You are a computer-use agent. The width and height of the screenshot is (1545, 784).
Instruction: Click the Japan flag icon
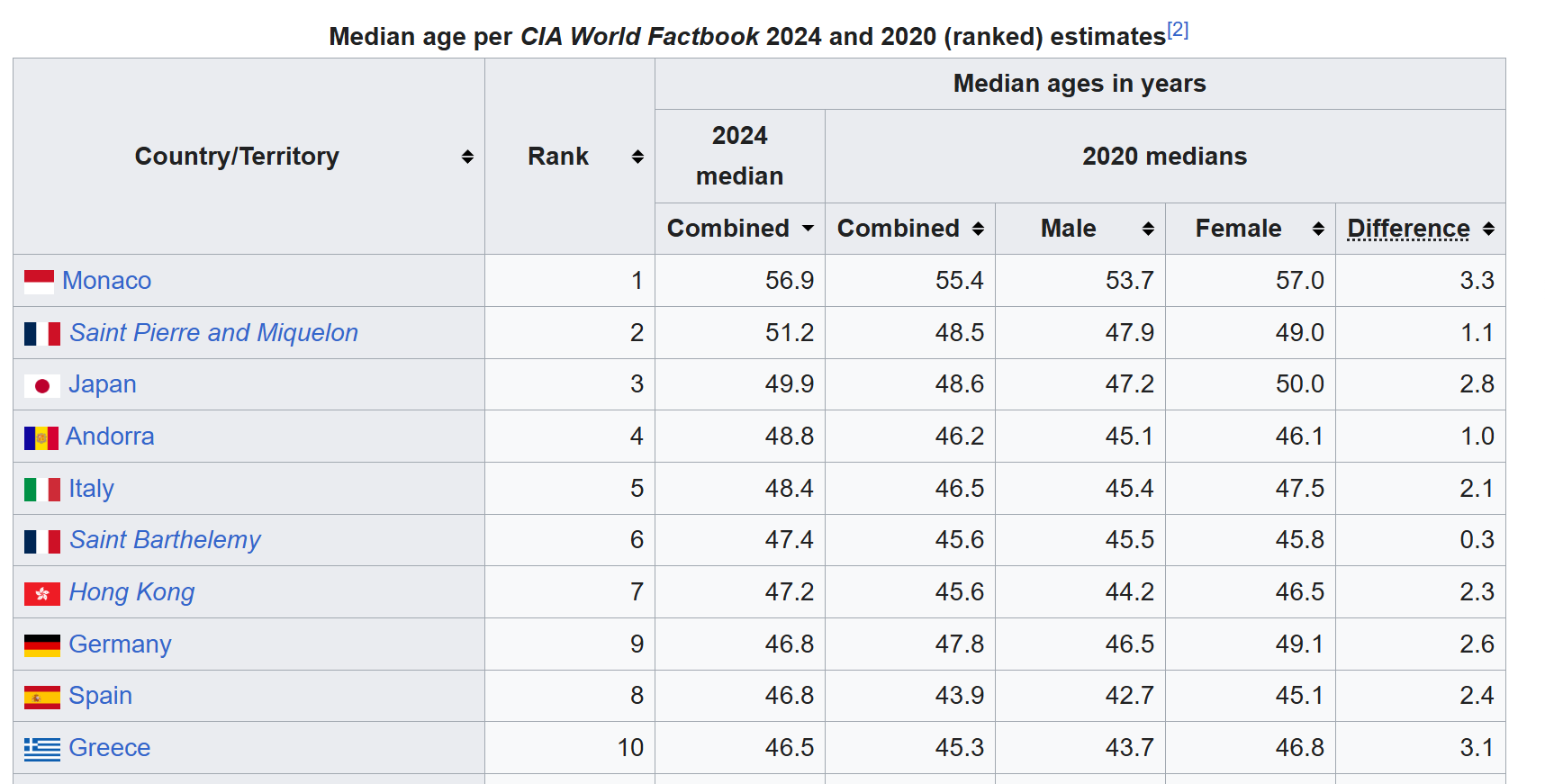point(41,386)
